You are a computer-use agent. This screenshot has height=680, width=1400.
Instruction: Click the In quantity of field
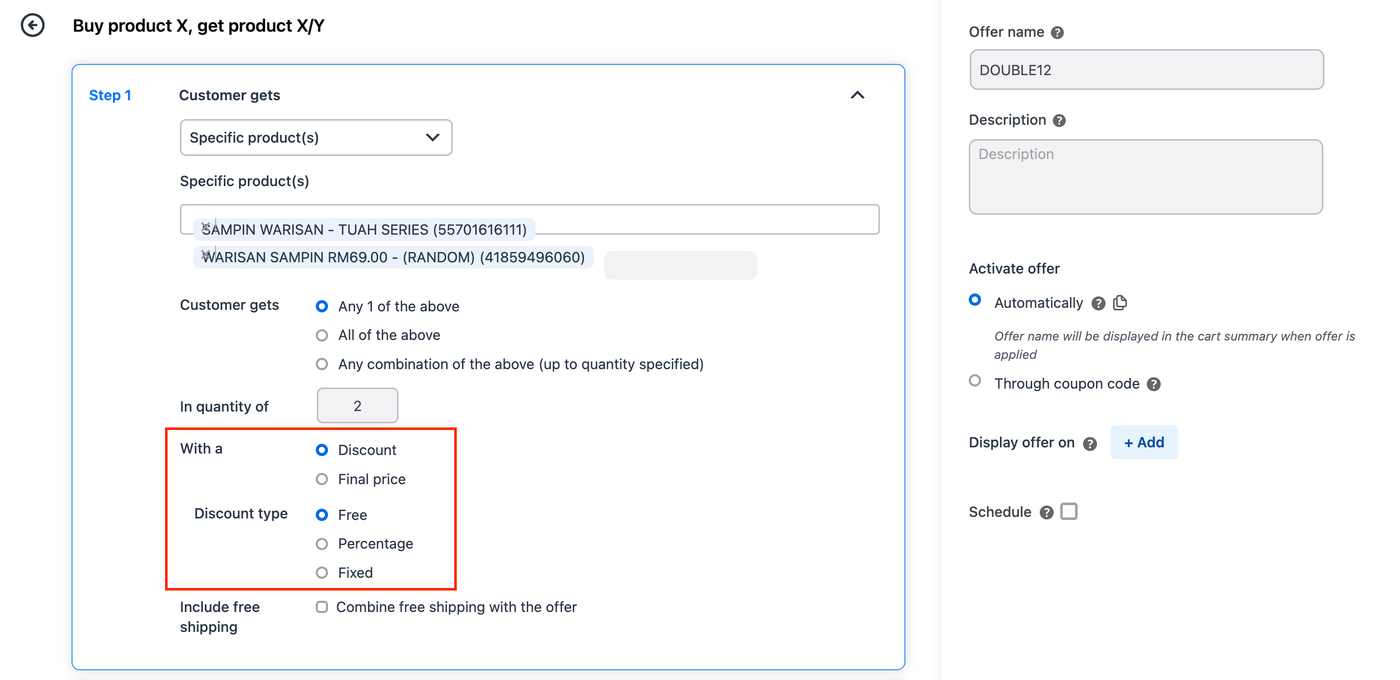coord(357,406)
